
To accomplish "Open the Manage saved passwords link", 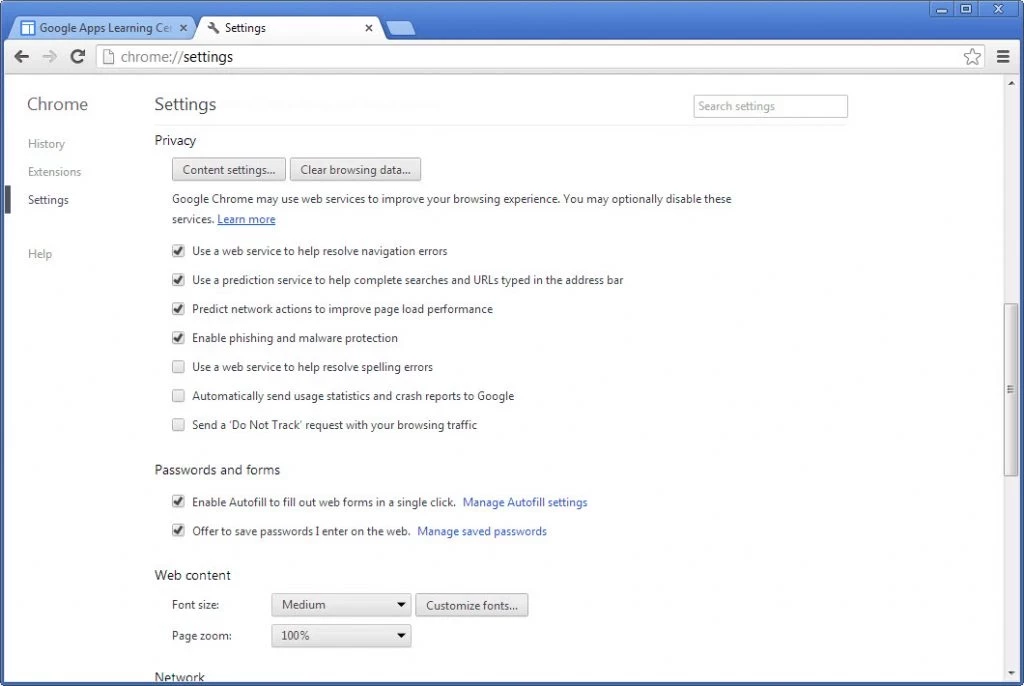I will tap(481, 531).
